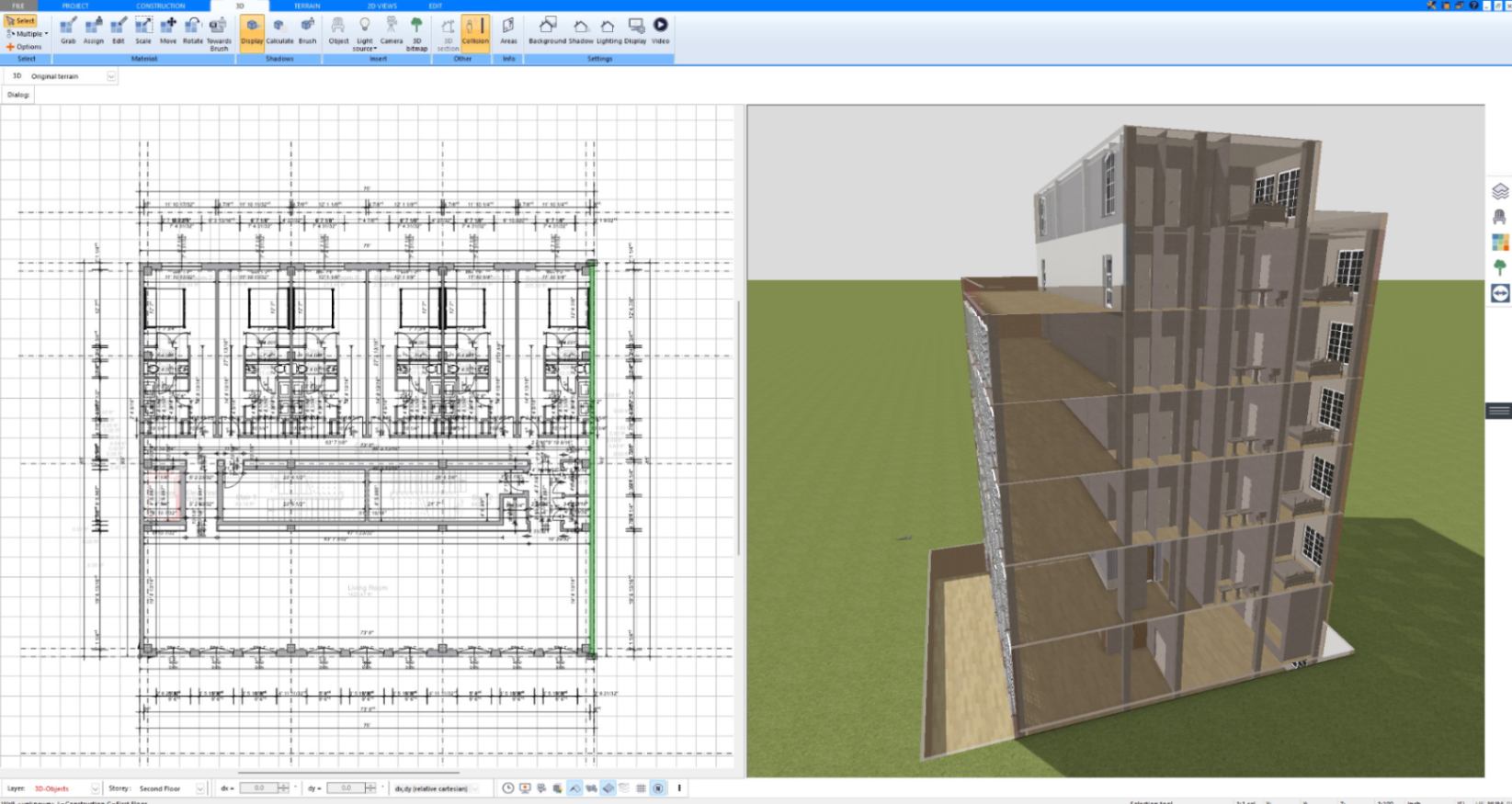Pick the Rotate material tool

click(x=192, y=30)
